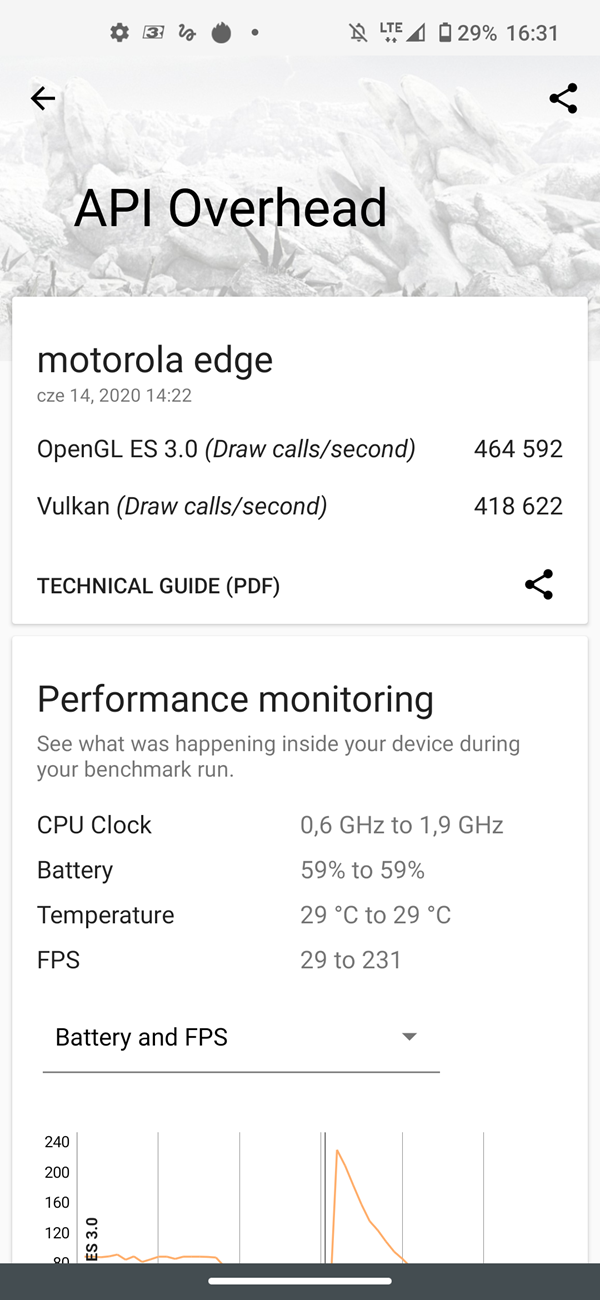
Task: Open the TECHNICAL GUIDE (PDF) link
Action: [x=158, y=585]
